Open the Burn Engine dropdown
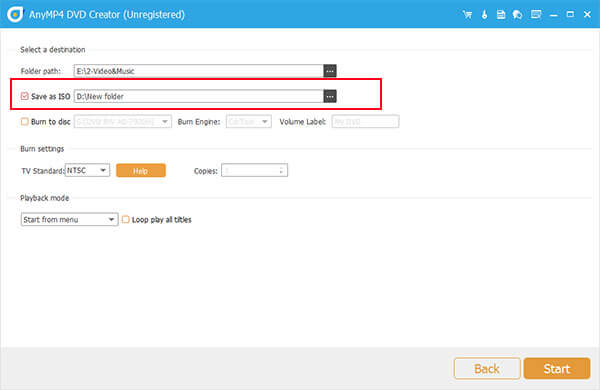600x390 pixels. click(x=249, y=121)
